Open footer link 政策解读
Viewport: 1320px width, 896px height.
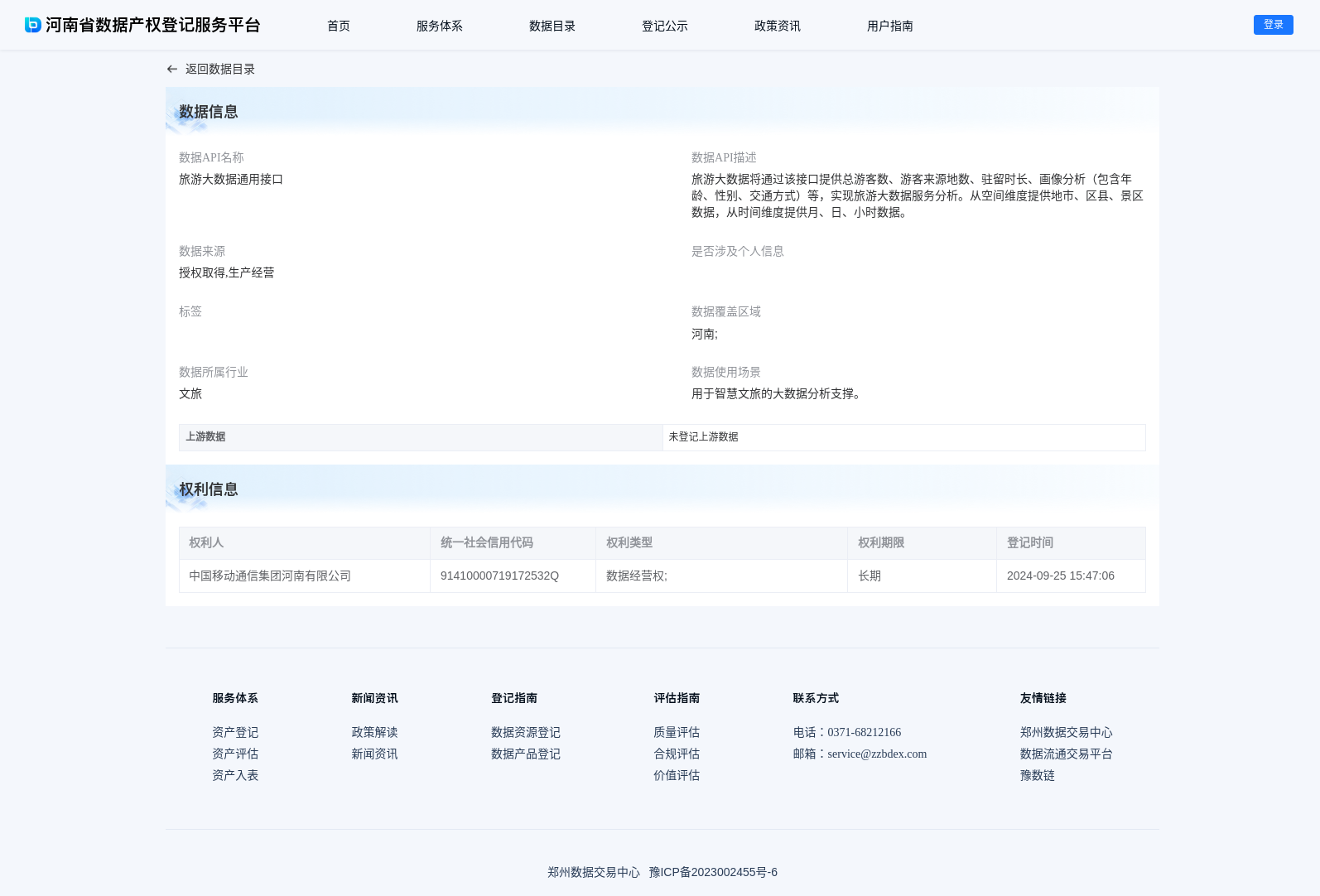tap(374, 732)
